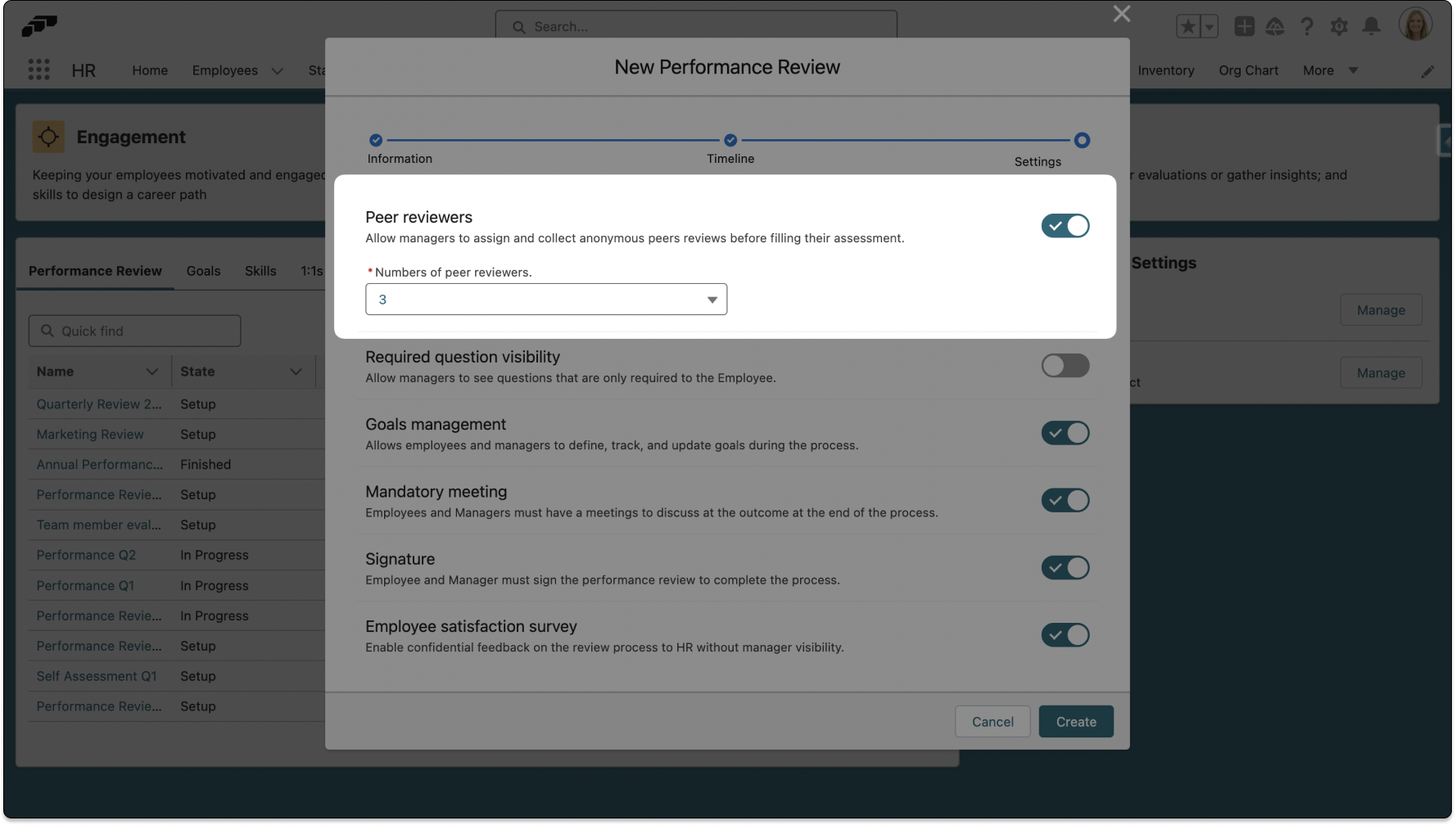Viewport: 1456px width, 825px height.
Task: Turn off Goals management toggle
Action: pos(1065,433)
